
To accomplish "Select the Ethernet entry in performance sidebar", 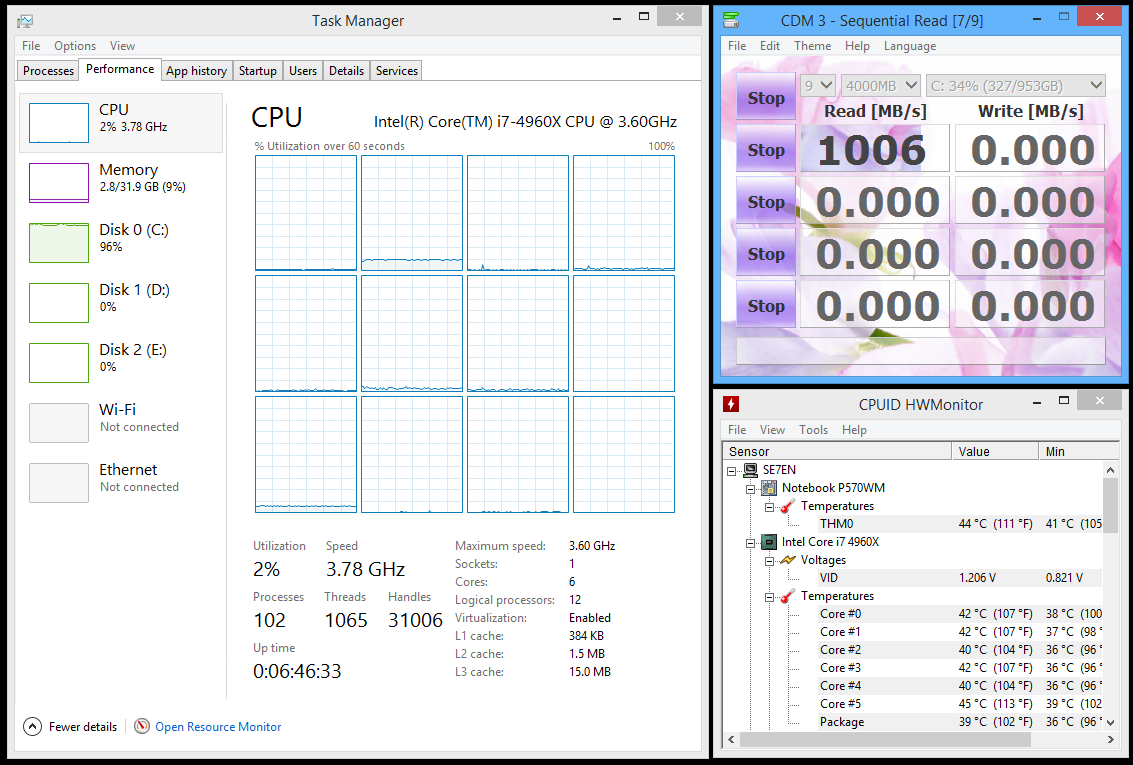I will (121, 483).
